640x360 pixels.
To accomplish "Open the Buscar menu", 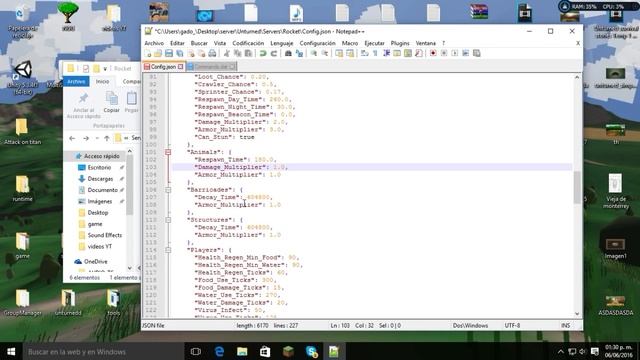I will point(199,43).
